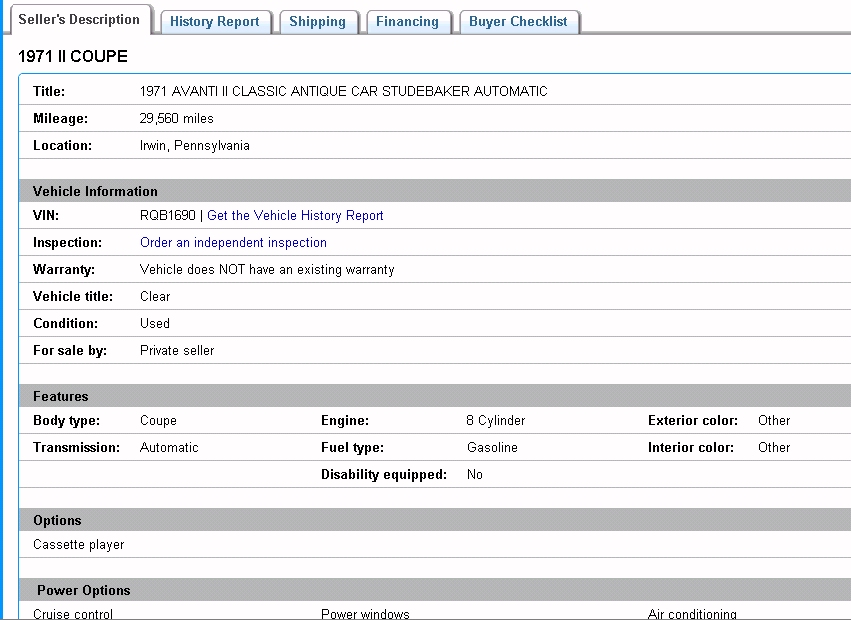Click the 8 Cylinder engine value
Screen dimensions: 851x620
(x=495, y=421)
